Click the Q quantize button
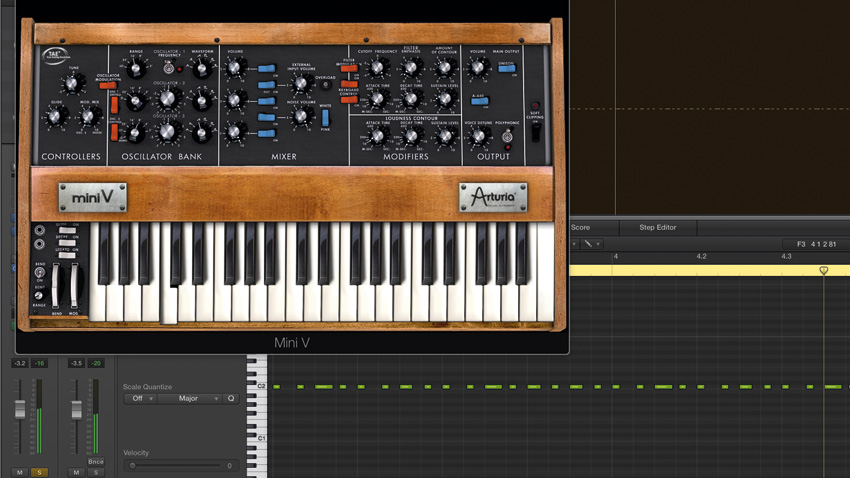850x478 pixels. click(231, 399)
